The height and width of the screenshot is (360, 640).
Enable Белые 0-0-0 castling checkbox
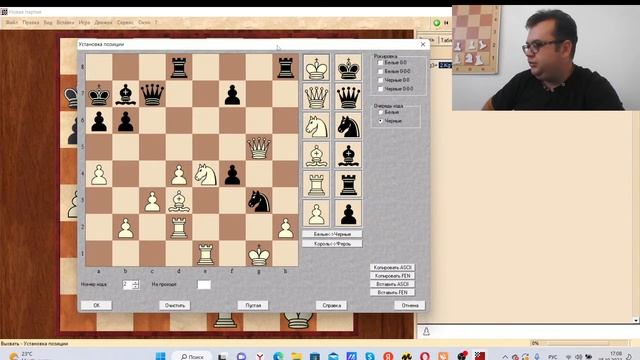tap(380, 71)
